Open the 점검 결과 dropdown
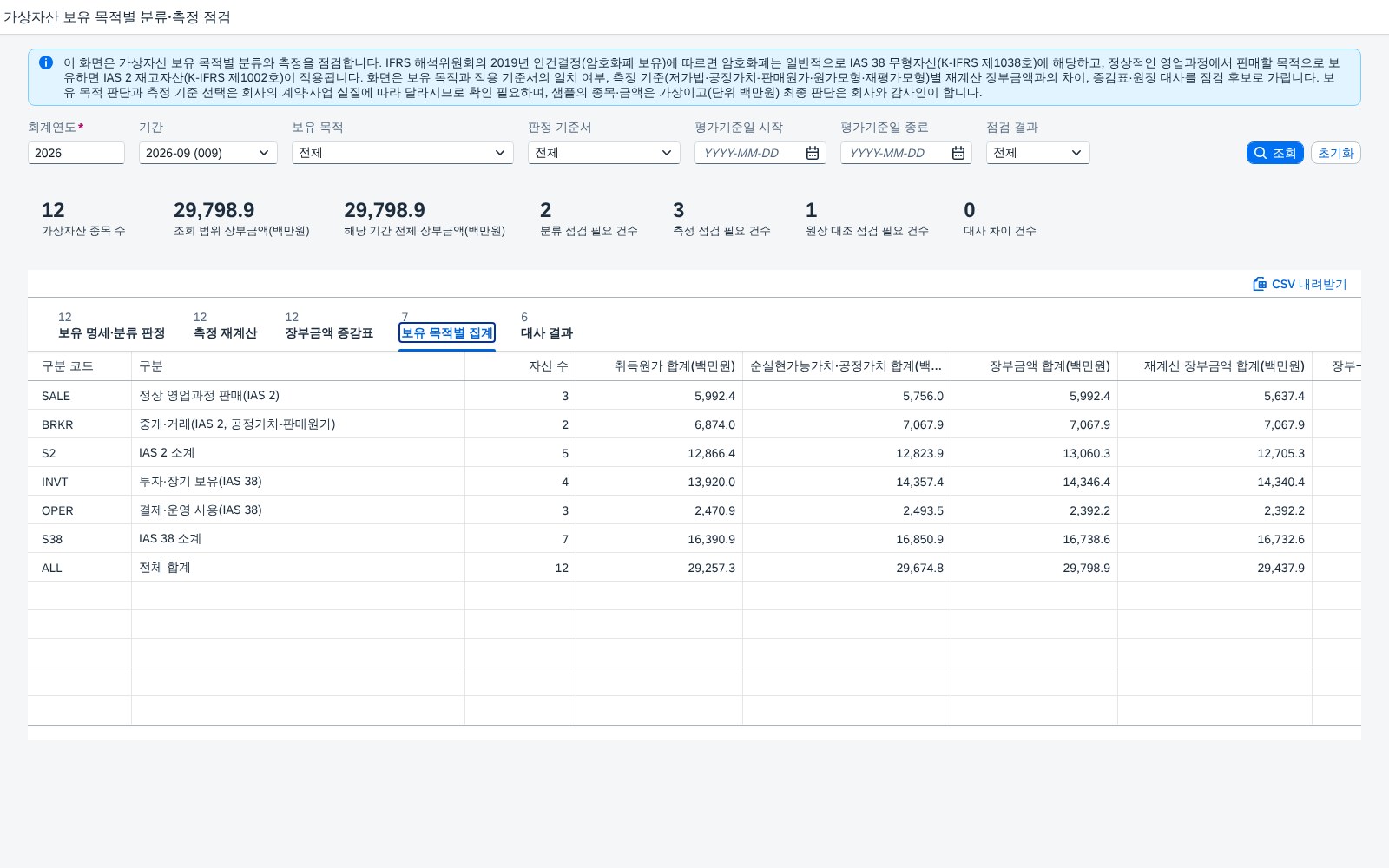Screen dimensions: 1389x868 pos(1038,153)
